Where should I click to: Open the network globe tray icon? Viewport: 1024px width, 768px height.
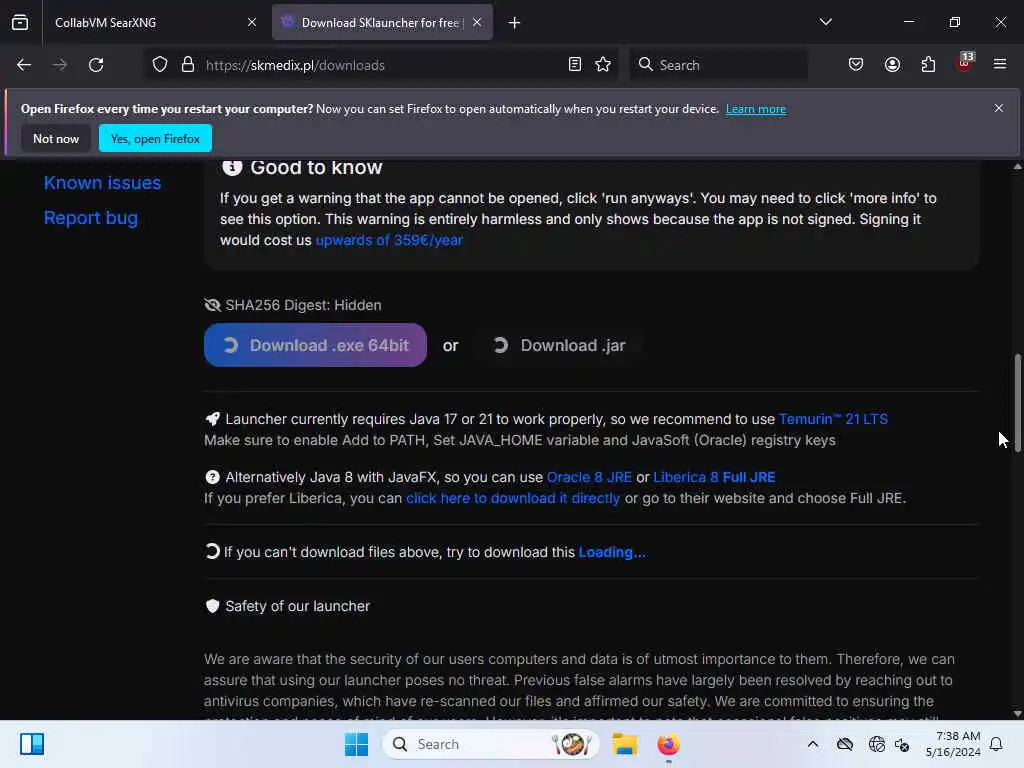[x=876, y=744]
